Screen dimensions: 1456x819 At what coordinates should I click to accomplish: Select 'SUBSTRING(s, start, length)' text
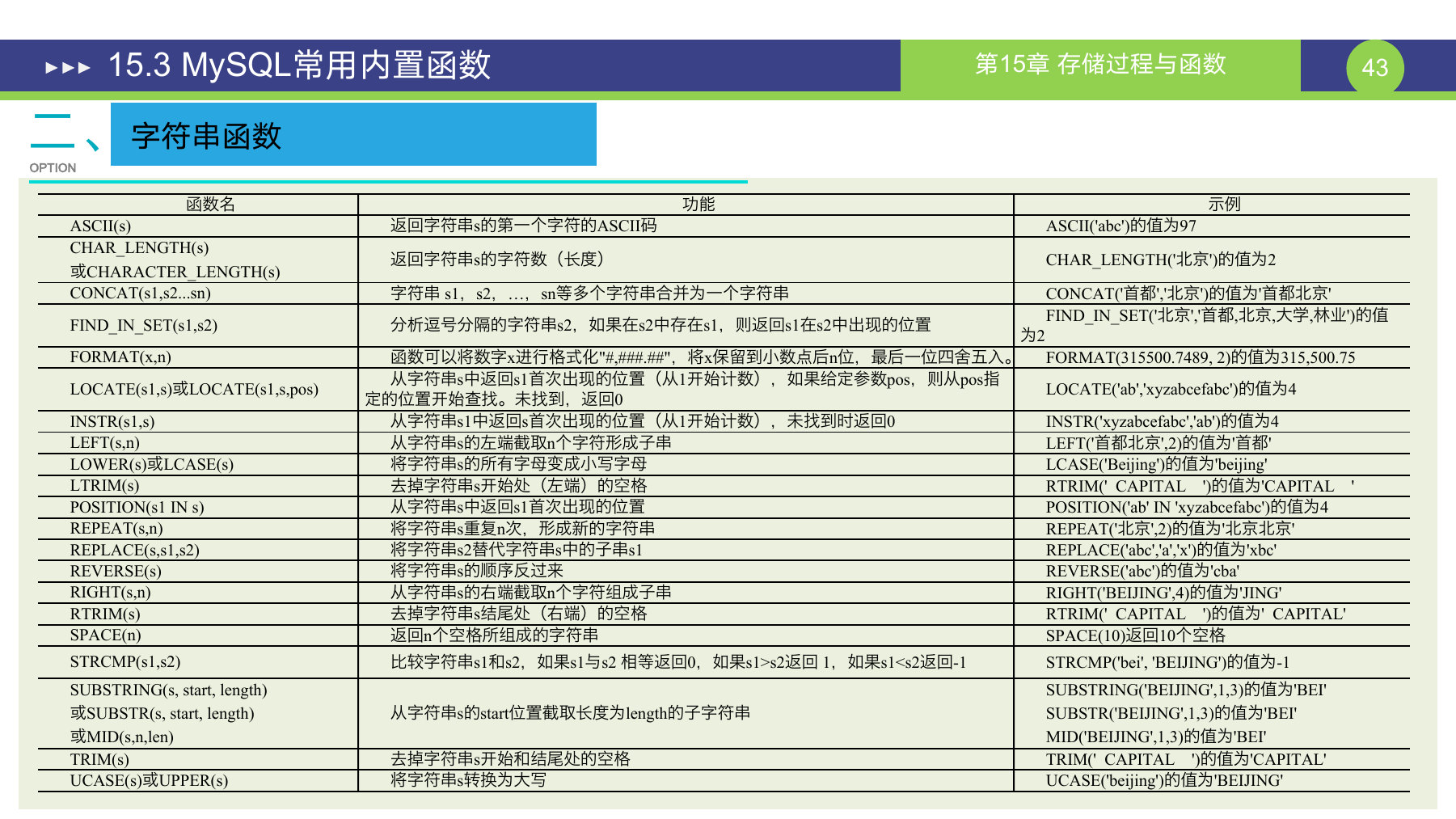point(168,690)
